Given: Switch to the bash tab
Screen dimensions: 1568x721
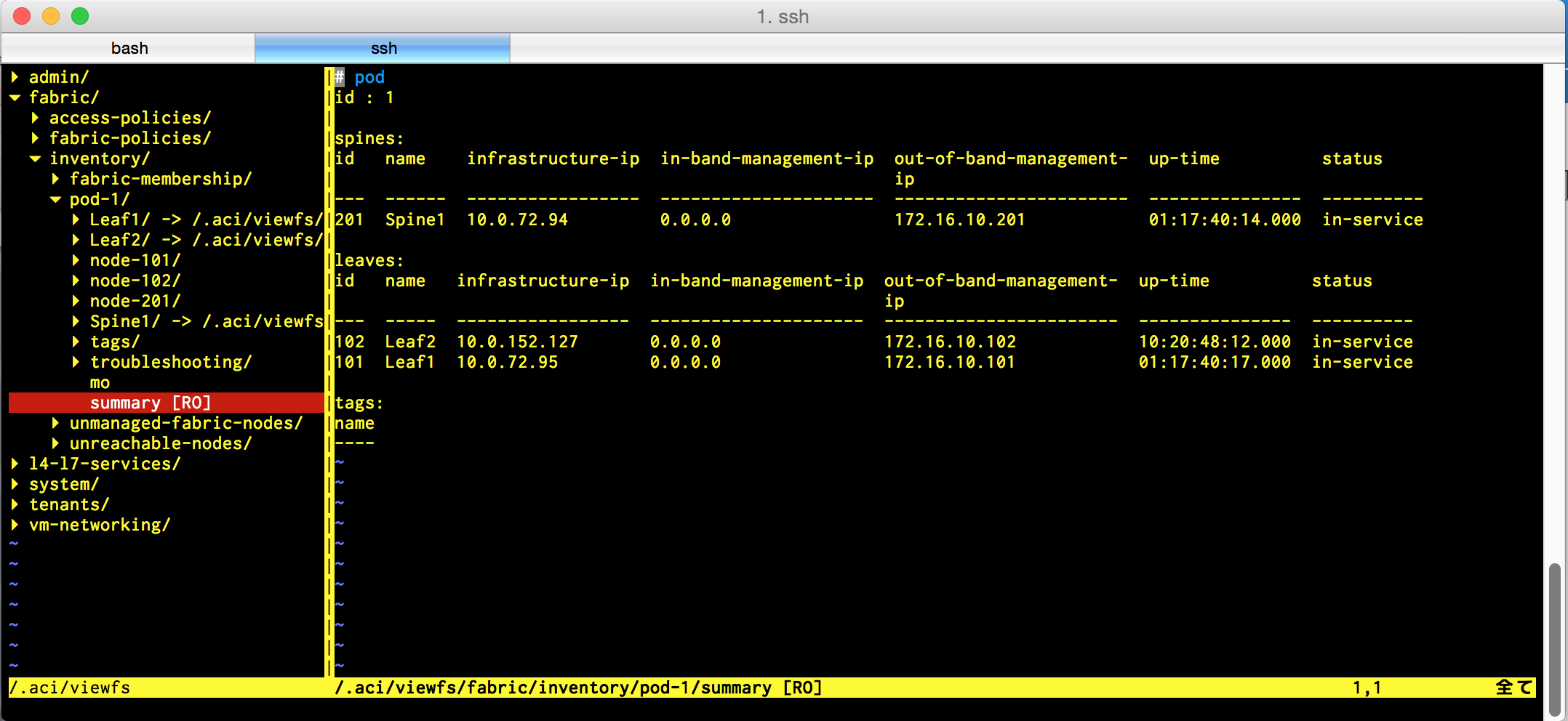Looking at the screenshot, I should (x=129, y=49).
